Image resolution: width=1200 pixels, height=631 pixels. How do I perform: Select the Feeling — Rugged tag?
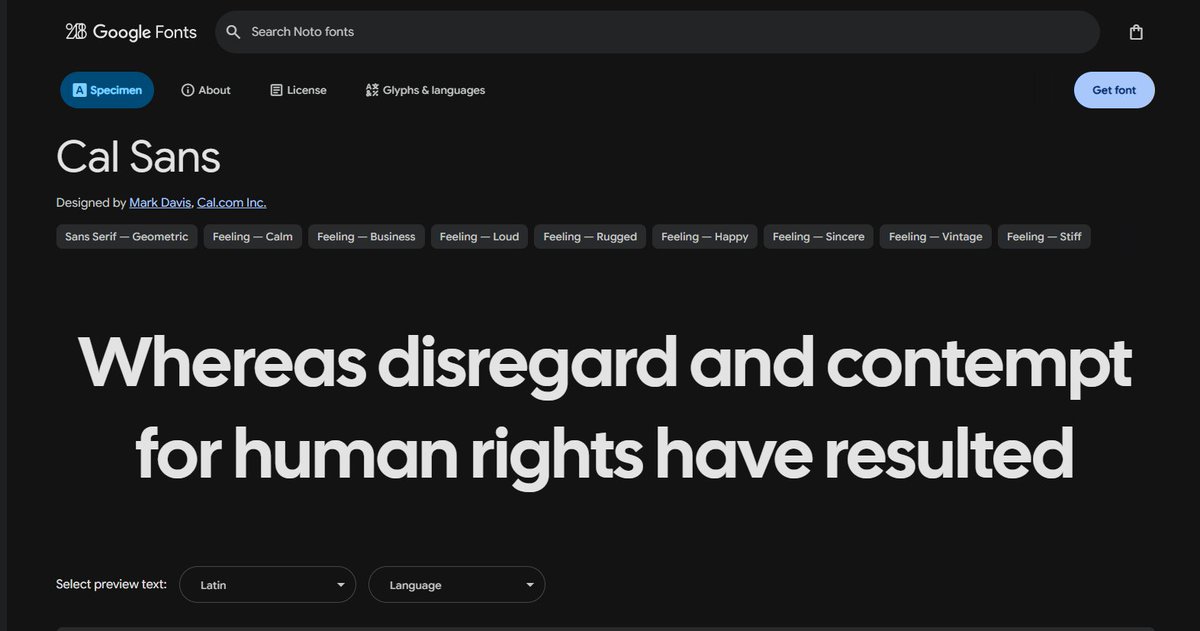point(590,237)
